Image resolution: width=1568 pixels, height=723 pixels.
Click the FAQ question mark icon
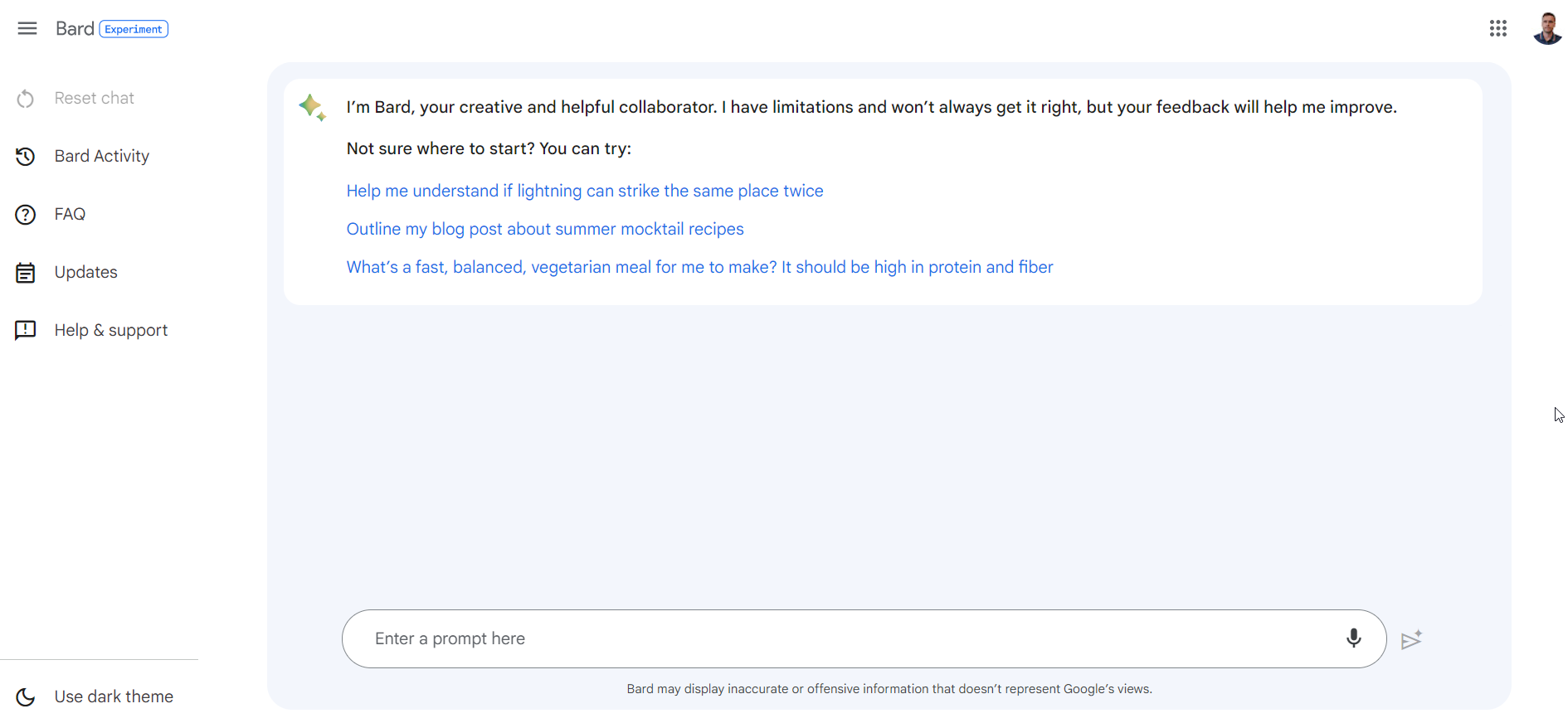coord(26,215)
